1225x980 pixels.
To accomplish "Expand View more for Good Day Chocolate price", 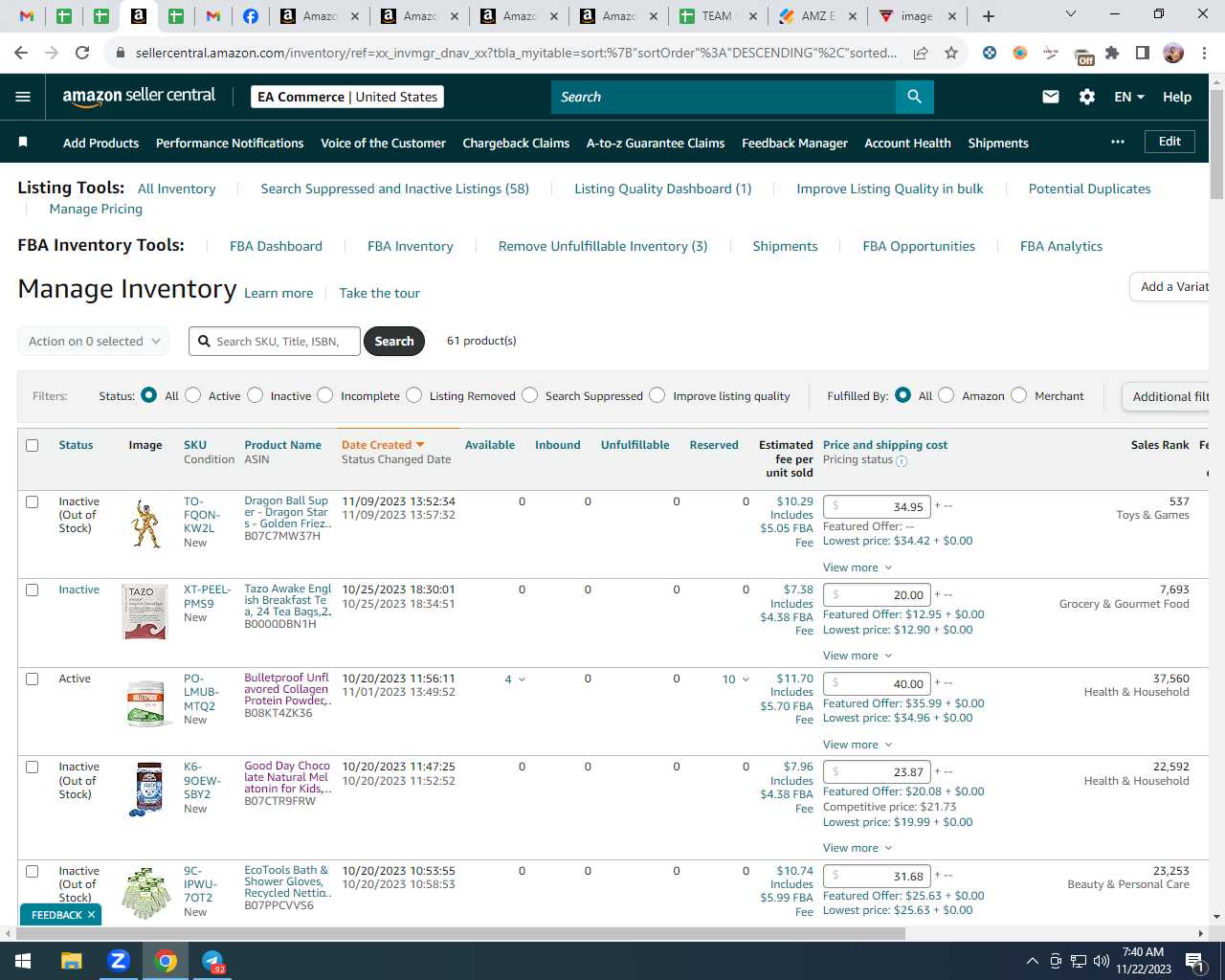I will (x=857, y=848).
